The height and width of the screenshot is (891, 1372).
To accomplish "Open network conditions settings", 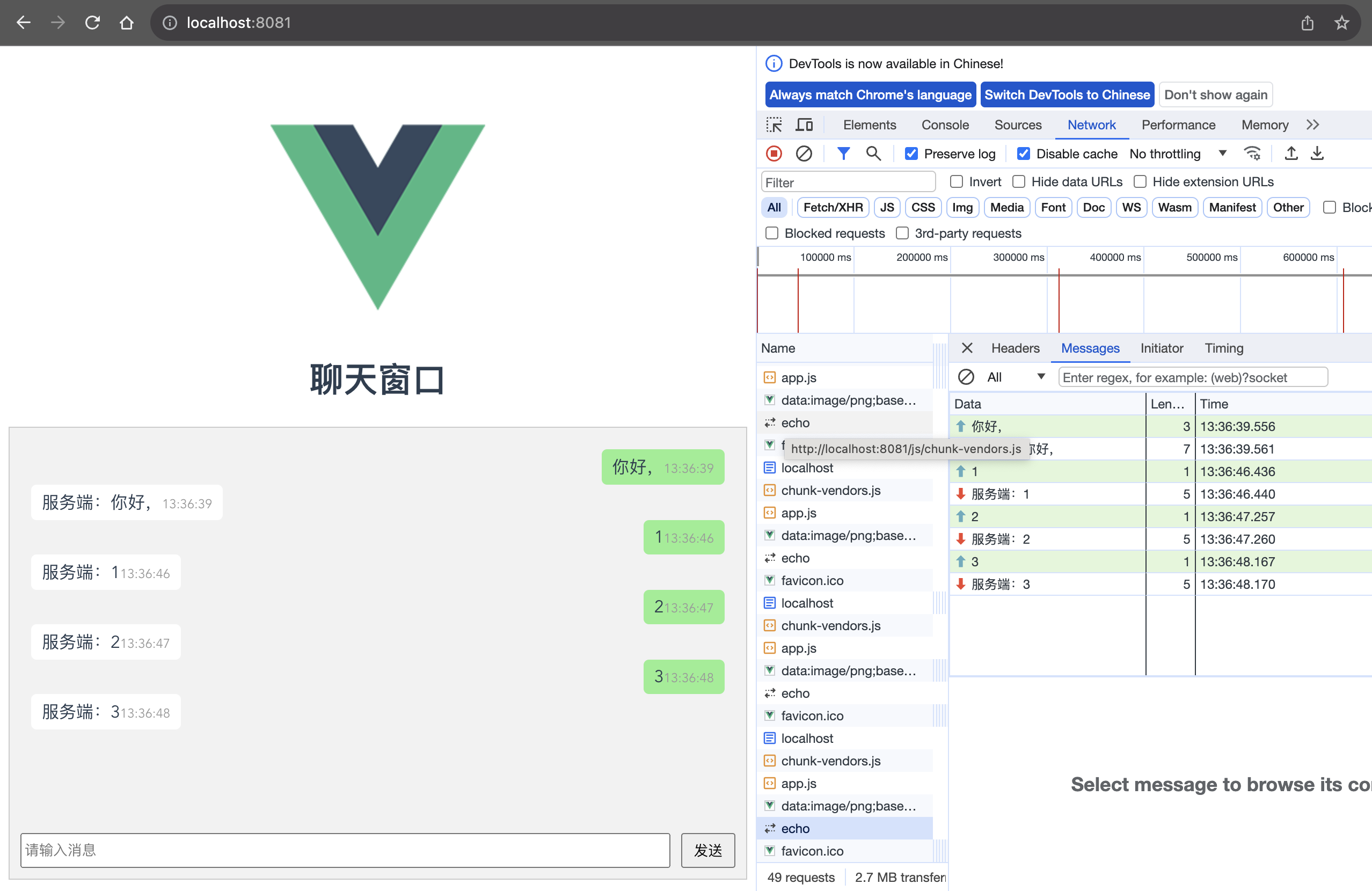I will (1252, 154).
